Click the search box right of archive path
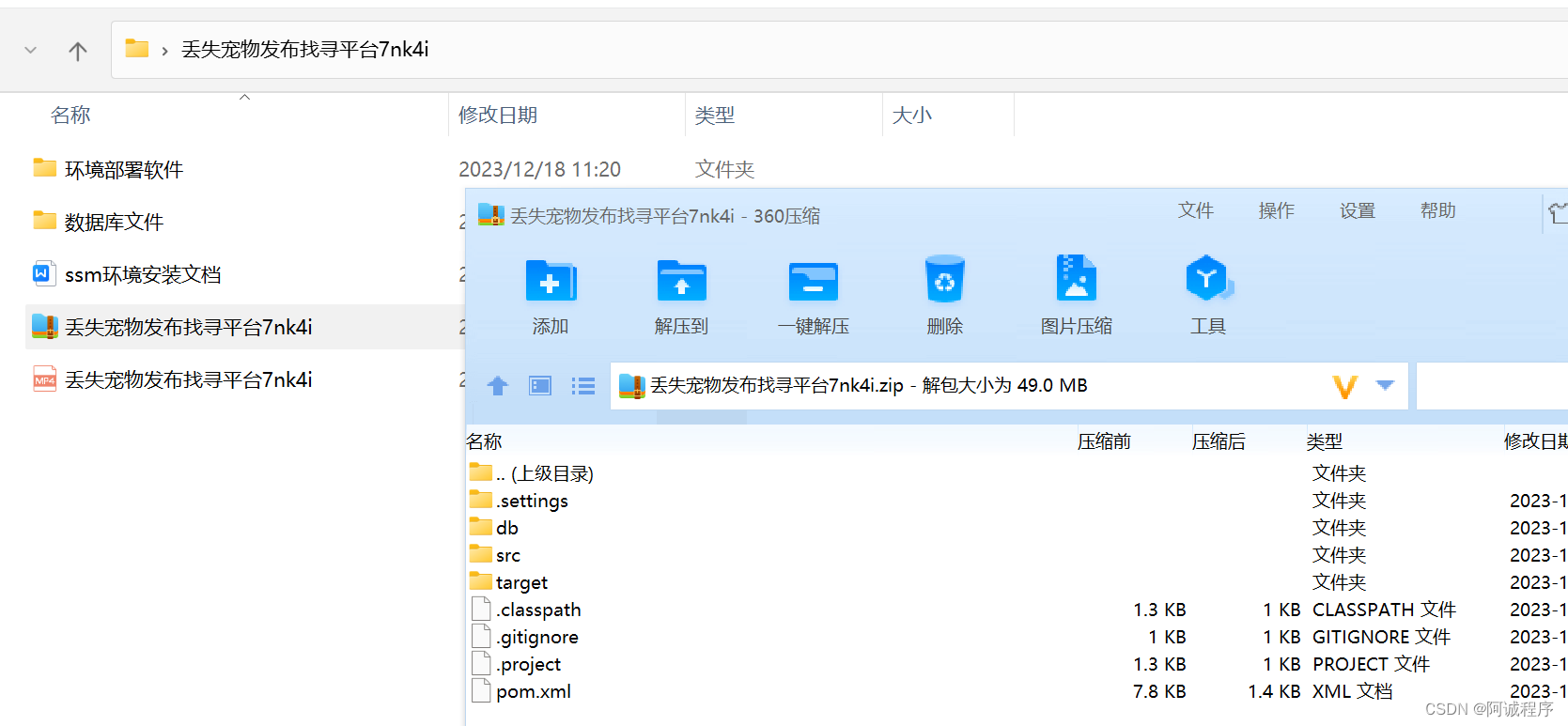1568x726 pixels. click(x=1492, y=386)
